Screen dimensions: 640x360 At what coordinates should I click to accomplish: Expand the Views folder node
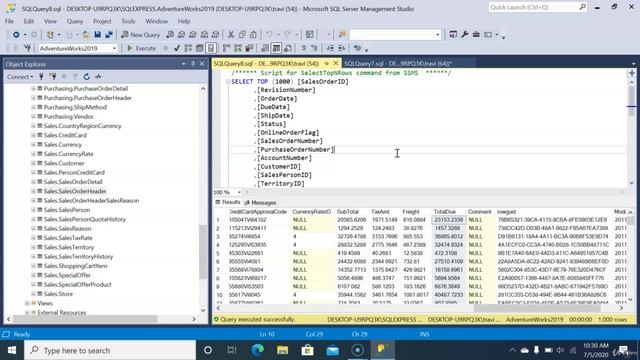point(27,303)
